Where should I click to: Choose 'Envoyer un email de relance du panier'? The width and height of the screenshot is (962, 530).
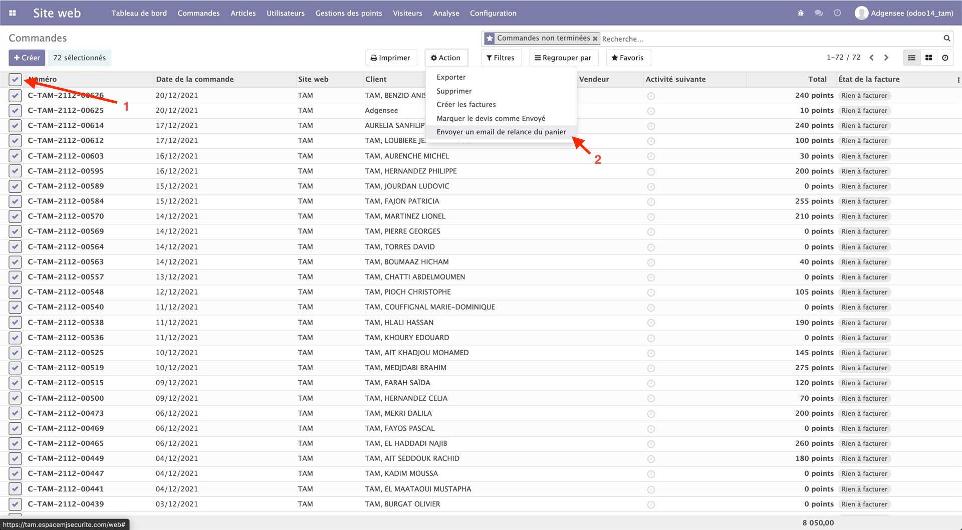tap(501, 132)
